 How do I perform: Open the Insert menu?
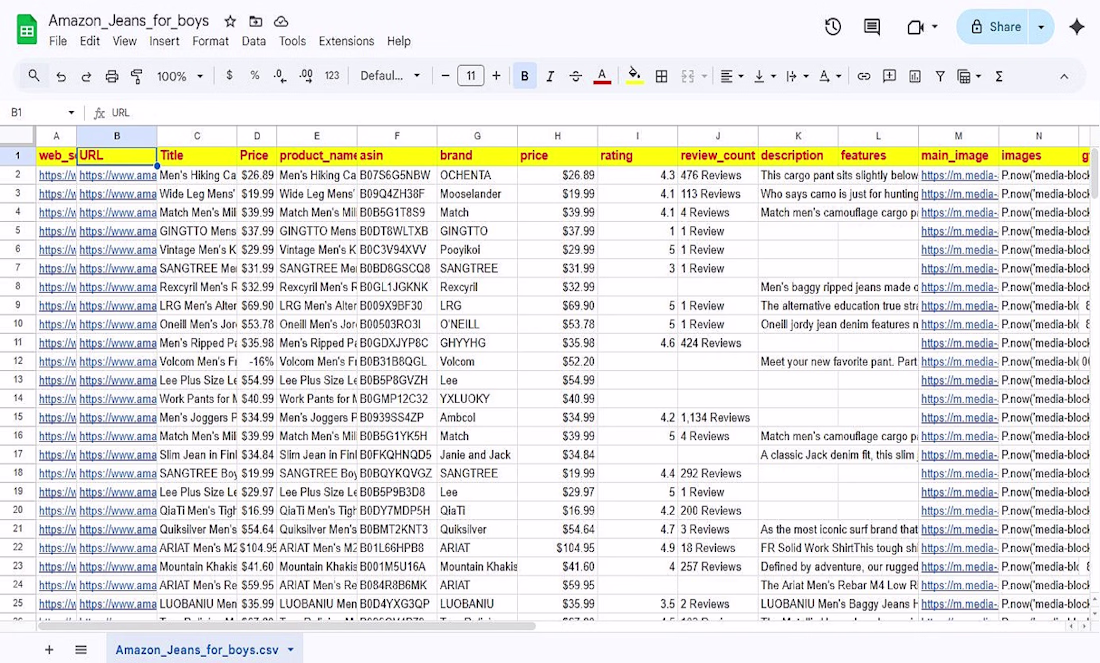[x=164, y=41]
